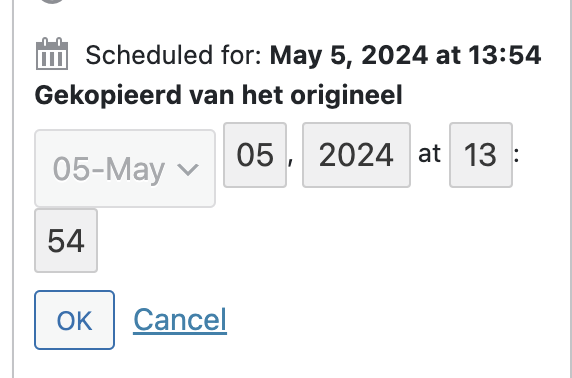Image resolution: width=572 pixels, height=378 pixels.
Task: Click the colon separator after the hour field
Action: [x=516, y=156]
